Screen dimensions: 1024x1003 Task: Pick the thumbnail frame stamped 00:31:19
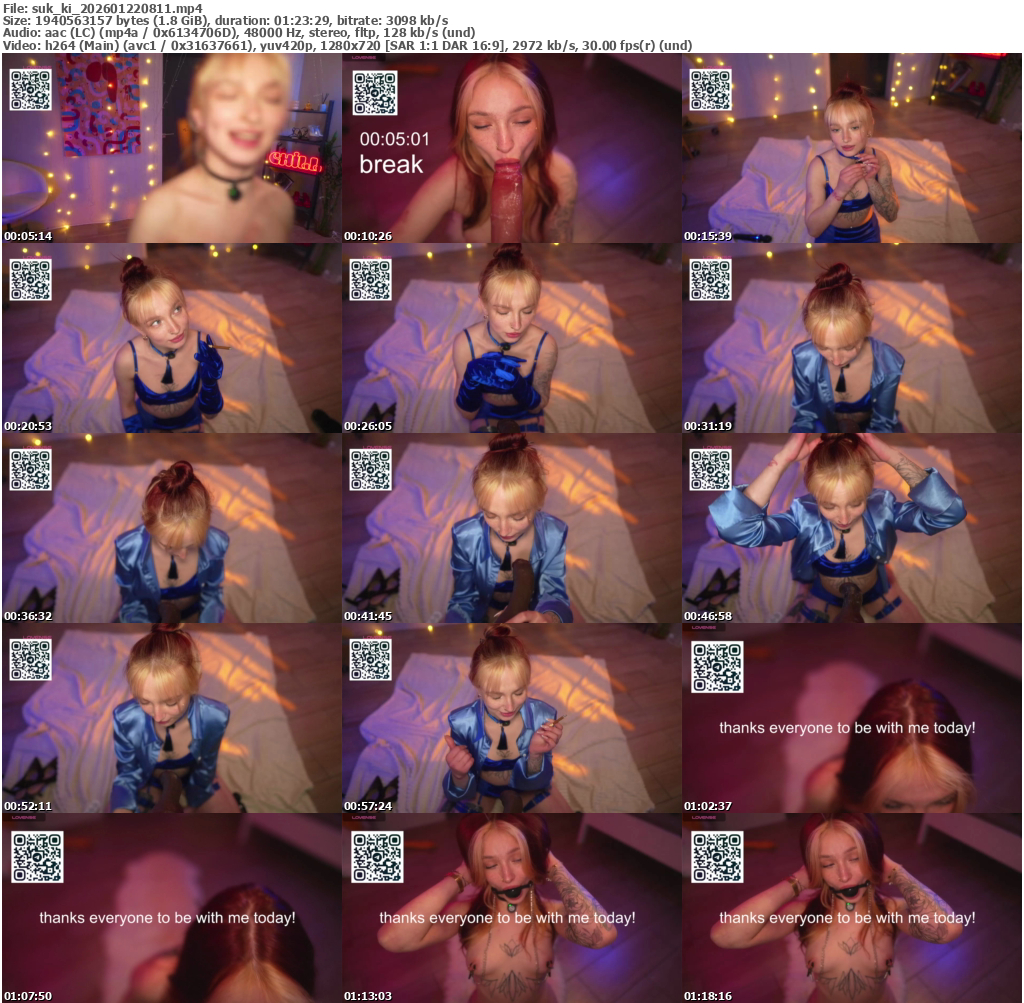(852, 338)
